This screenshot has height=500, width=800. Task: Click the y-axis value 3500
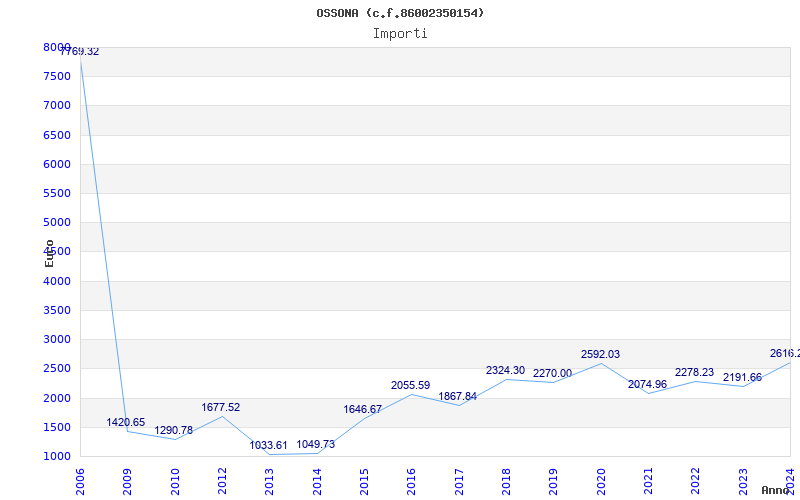[57, 310]
